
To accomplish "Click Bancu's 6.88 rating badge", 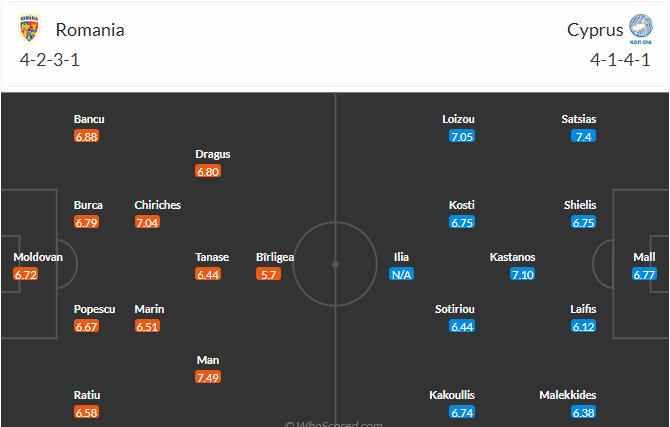I will pyautogui.click(x=86, y=136).
